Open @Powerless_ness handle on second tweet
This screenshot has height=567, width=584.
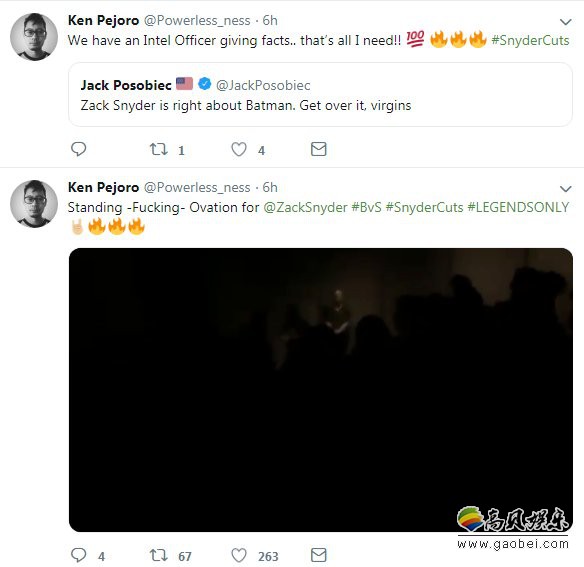point(197,187)
